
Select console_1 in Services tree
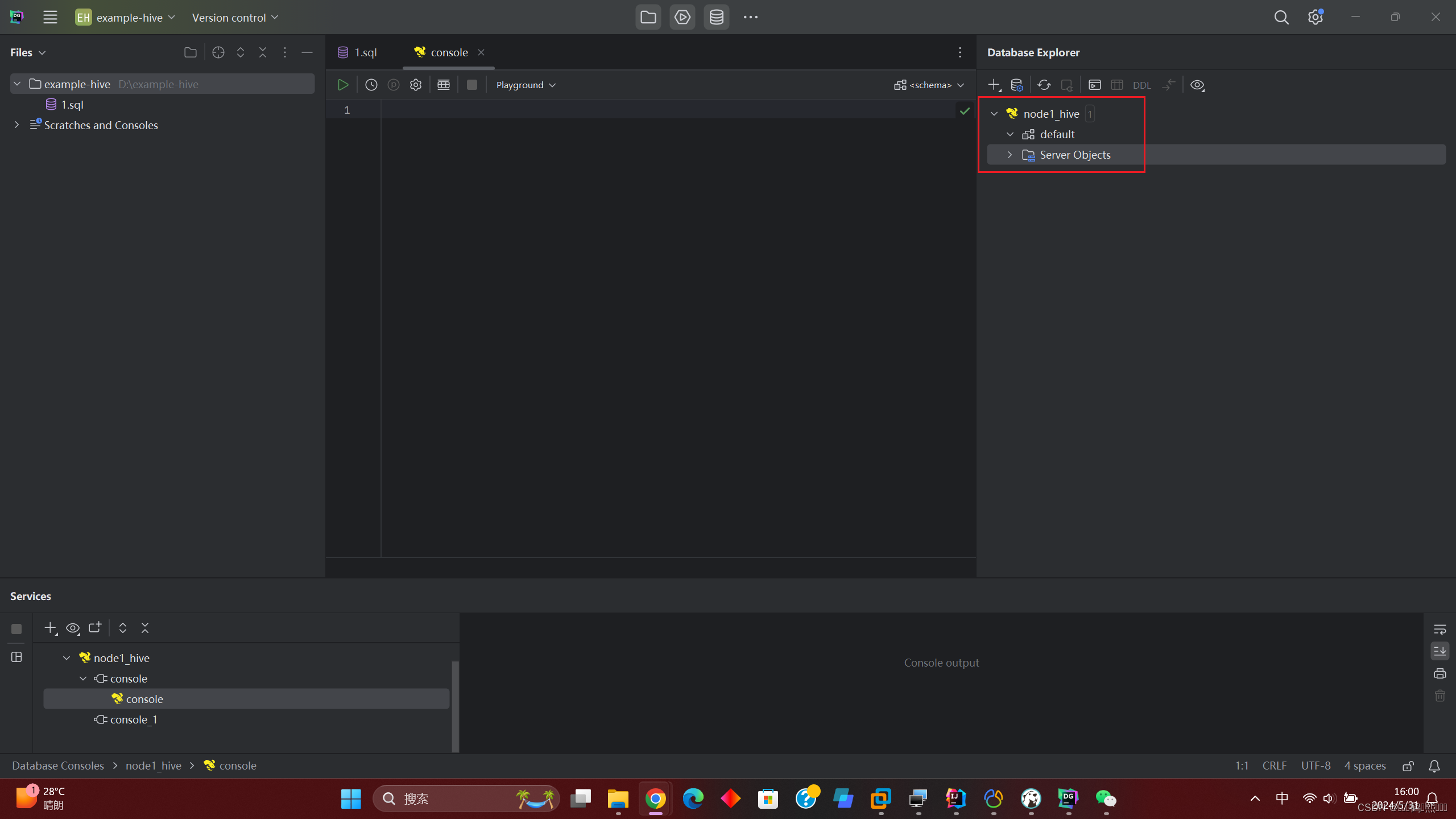(x=133, y=719)
